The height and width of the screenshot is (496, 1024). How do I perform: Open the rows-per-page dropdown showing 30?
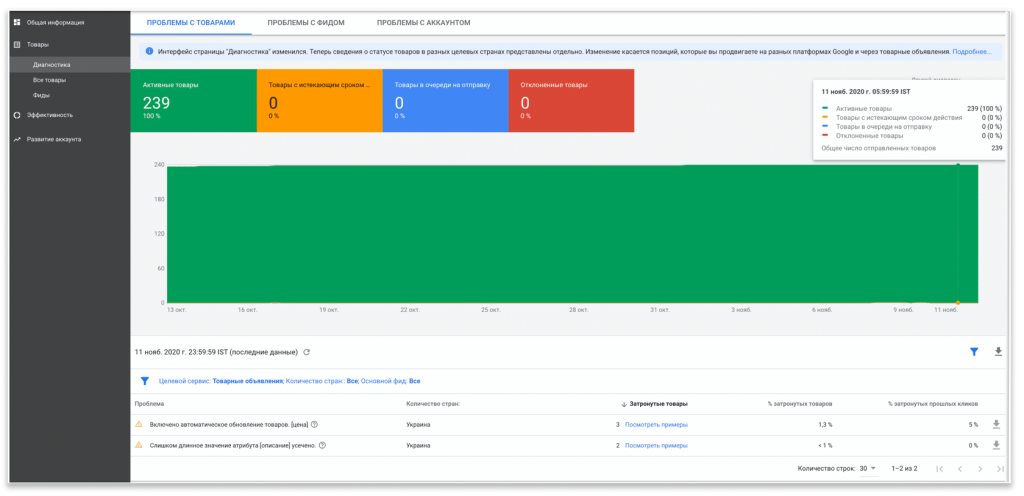[x=867, y=468]
